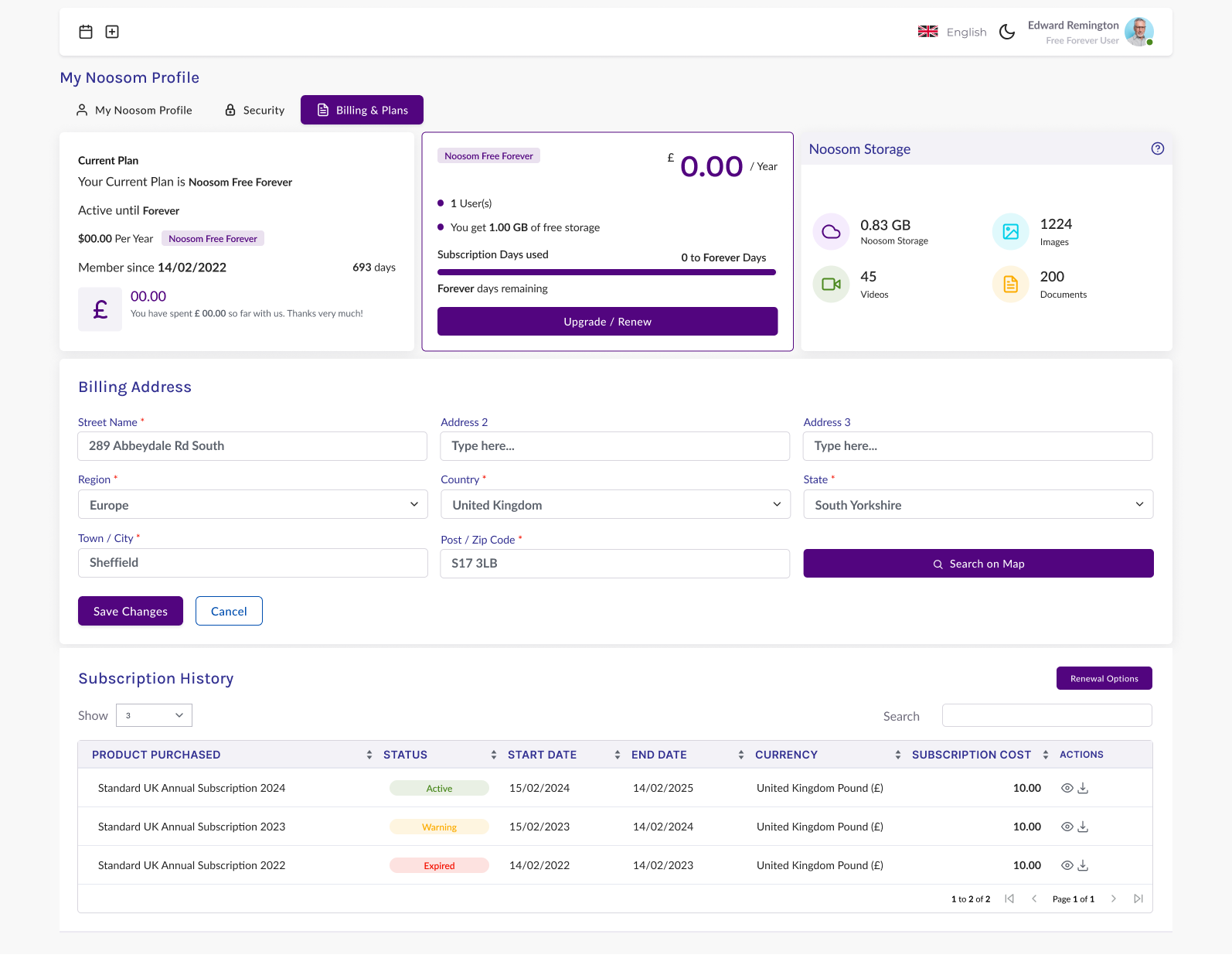Click the subscription days used progress bar

click(x=607, y=272)
